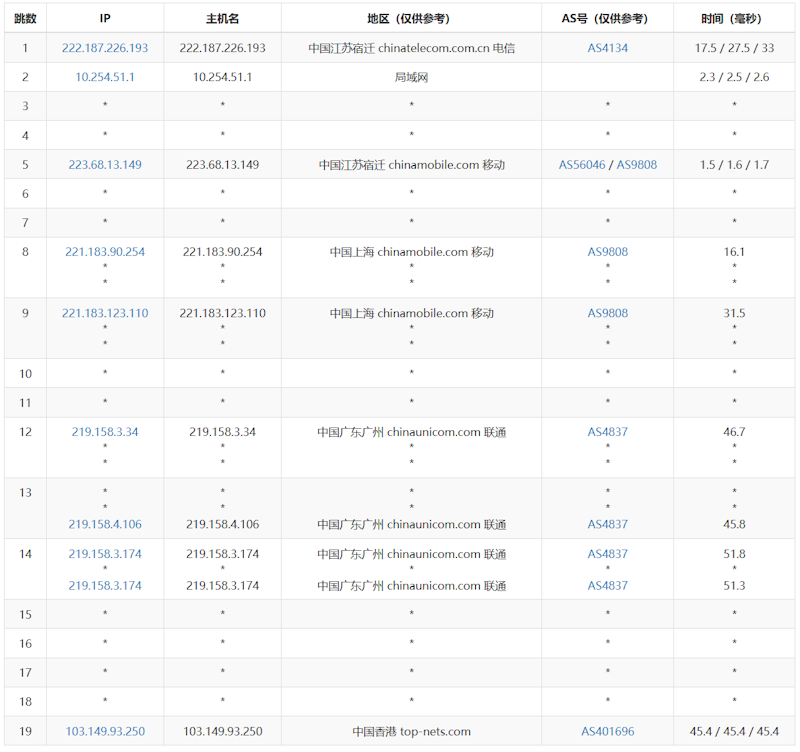Select time value 1.5 / 1.6 / 1.7
The height and width of the screenshot is (752, 800).
pyautogui.click(x=734, y=165)
